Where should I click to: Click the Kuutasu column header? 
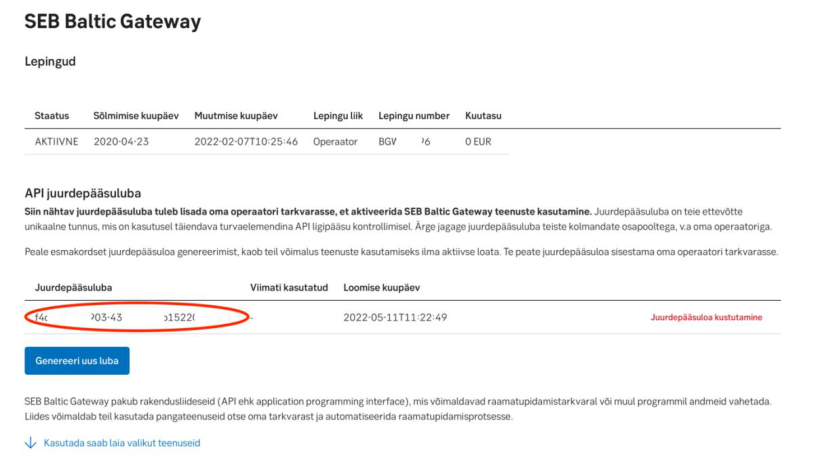click(x=483, y=116)
